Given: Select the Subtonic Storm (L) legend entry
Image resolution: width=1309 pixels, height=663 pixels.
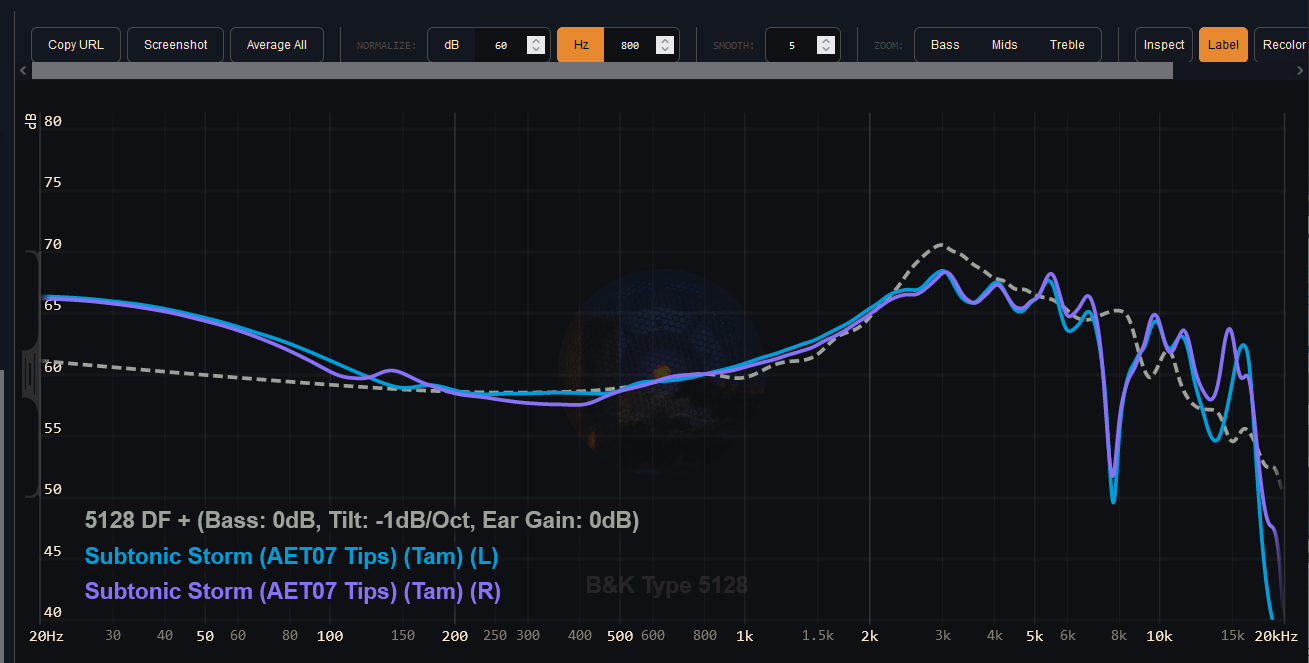Looking at the screenshot, I should click(x=291, y=555).
